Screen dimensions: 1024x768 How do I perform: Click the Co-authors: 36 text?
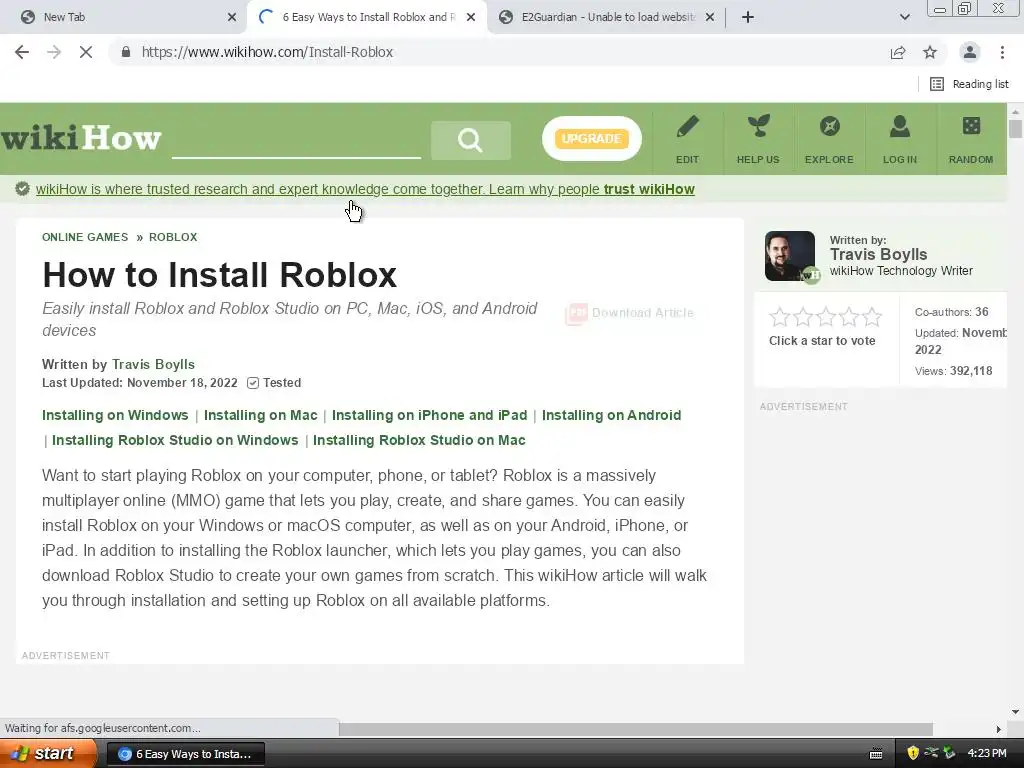pyautogui.click(x=952, y=312)
